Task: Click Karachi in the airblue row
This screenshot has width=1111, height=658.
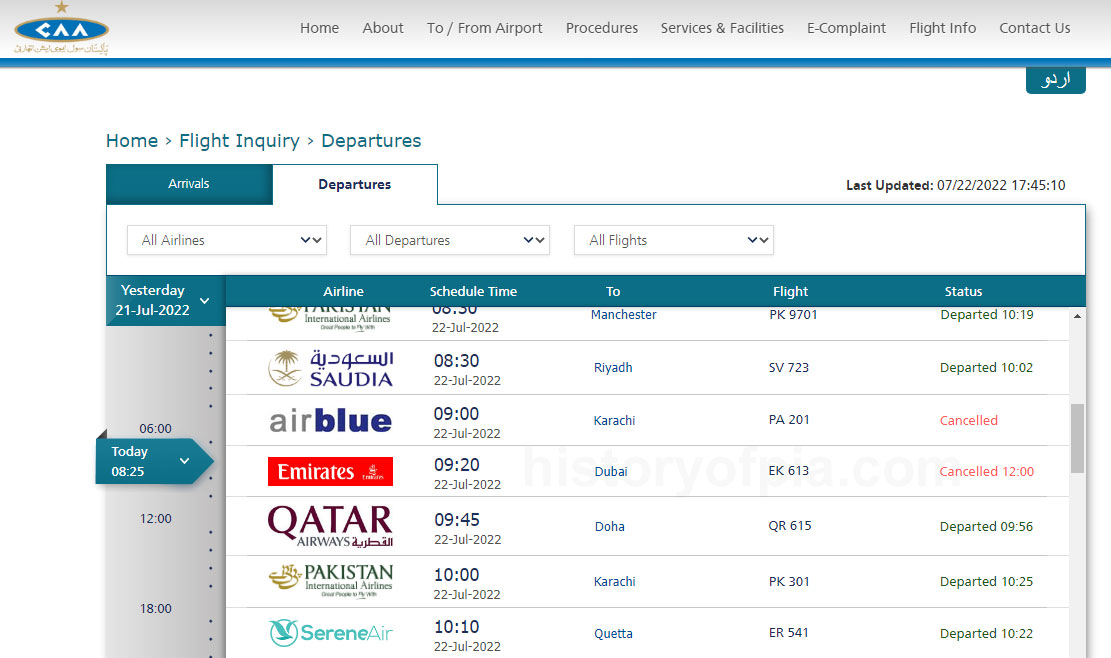Action: pos(614,421)
